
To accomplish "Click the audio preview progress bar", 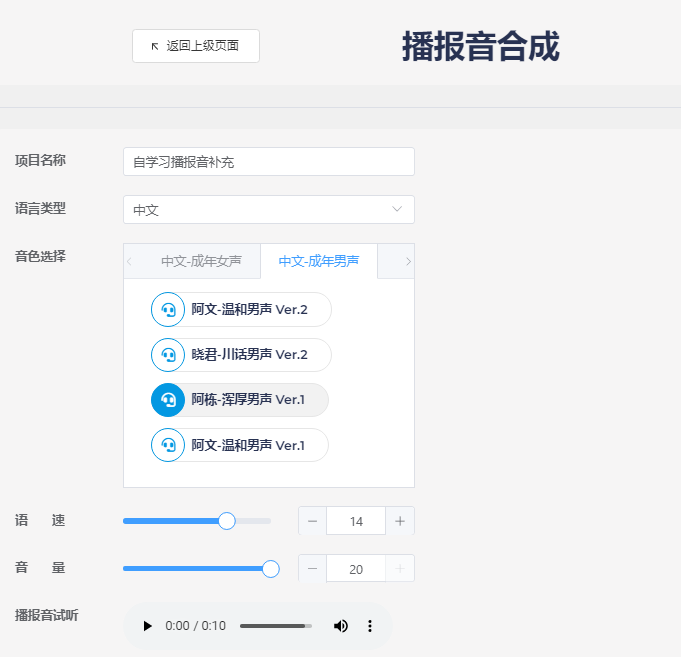I will tap(275, 626).
